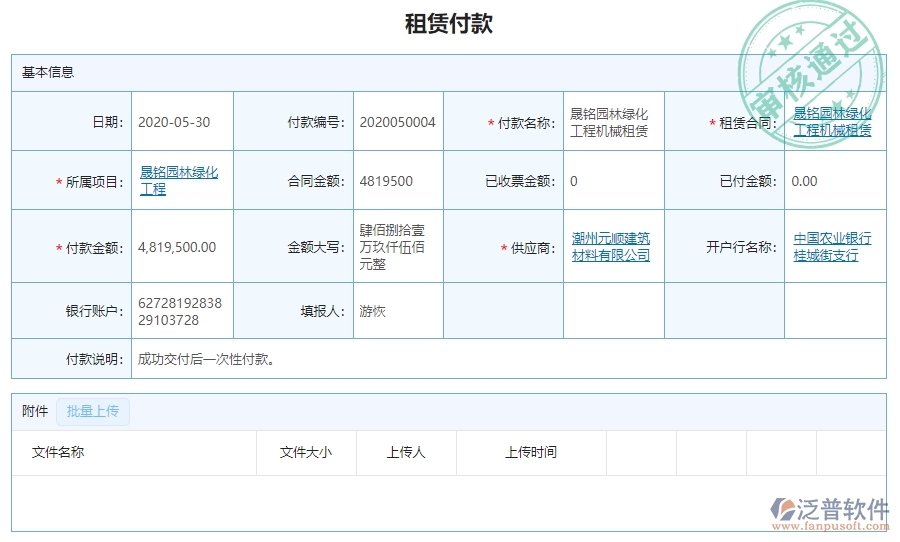Viewport: 900px width, 542px height.
Task: Click the 付款金额 field 4,819,500.00
Action: 177,247
